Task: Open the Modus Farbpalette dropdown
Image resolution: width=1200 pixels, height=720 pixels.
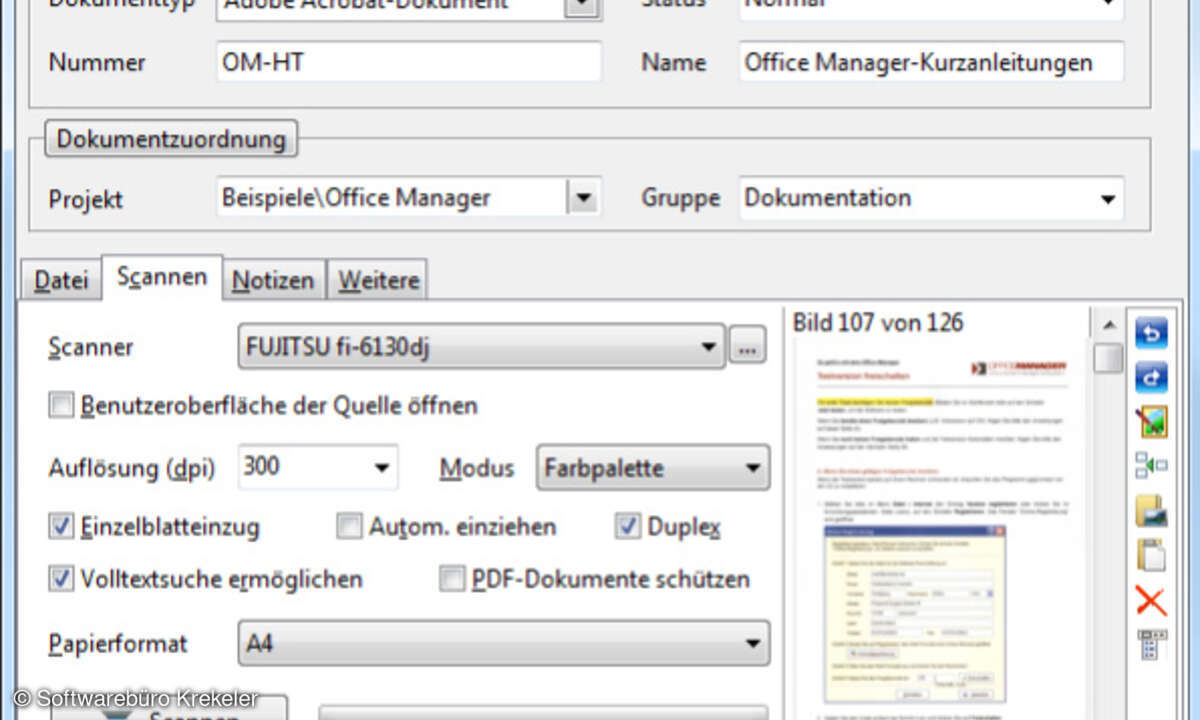Action: pyautogui.click(x=653, y=467)
